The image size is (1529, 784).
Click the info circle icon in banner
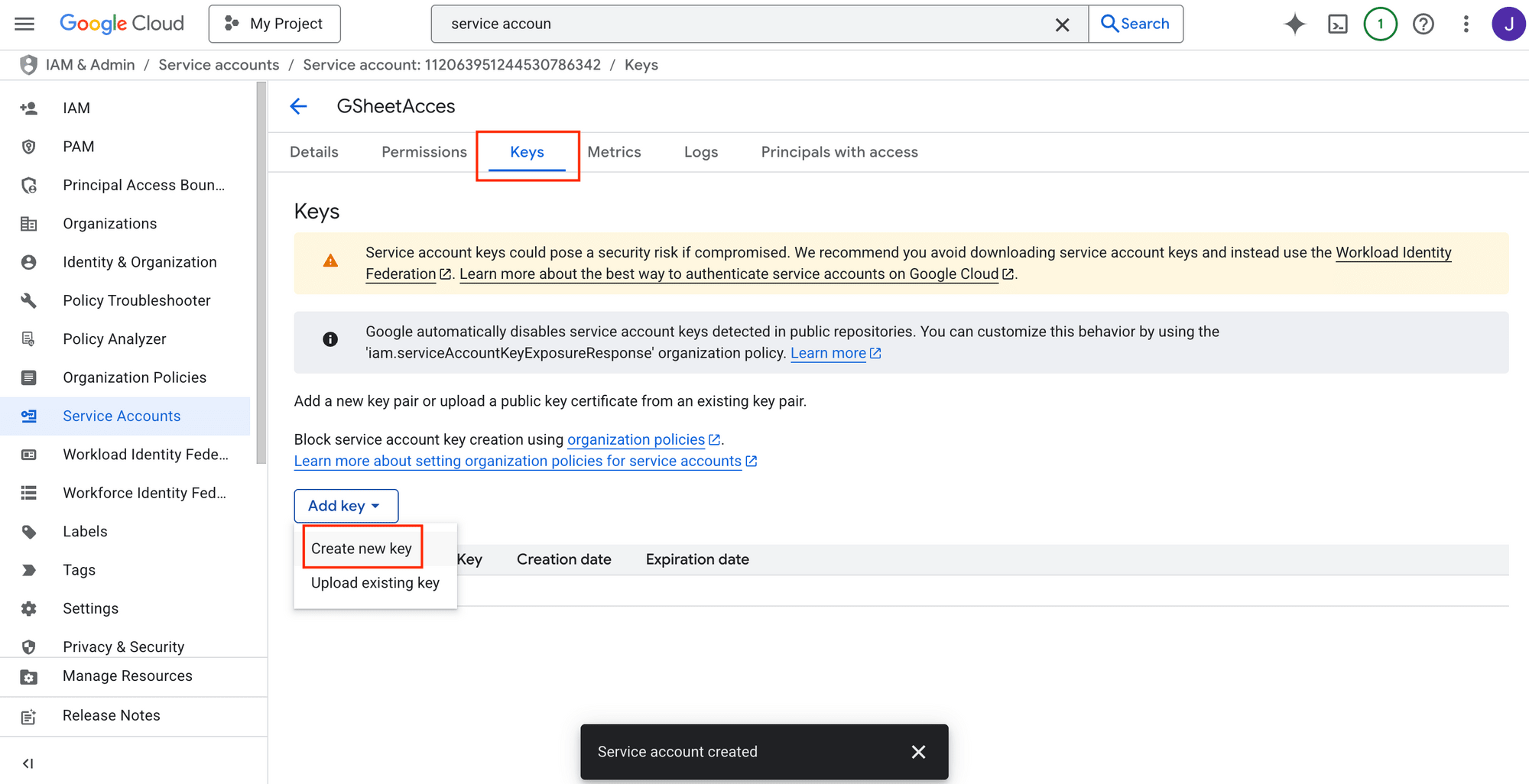[330, 339]
